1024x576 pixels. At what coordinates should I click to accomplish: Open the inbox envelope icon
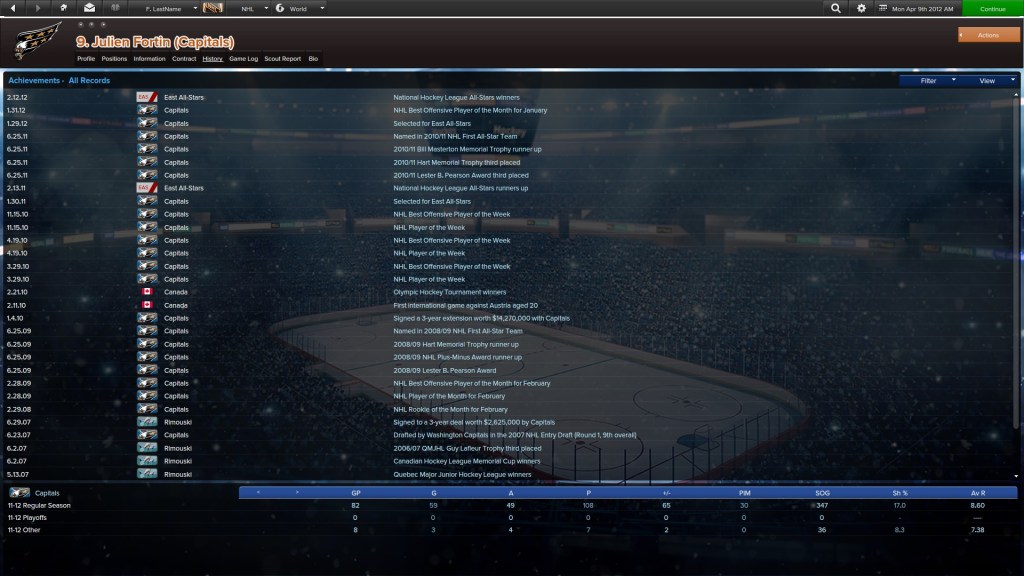89,8
